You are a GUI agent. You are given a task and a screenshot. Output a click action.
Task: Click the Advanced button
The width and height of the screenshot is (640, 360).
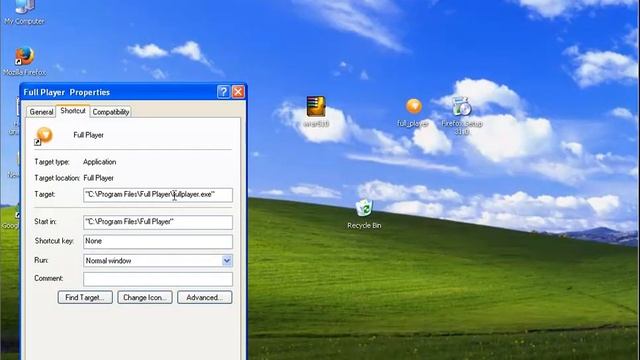click(x=204, y=298)
